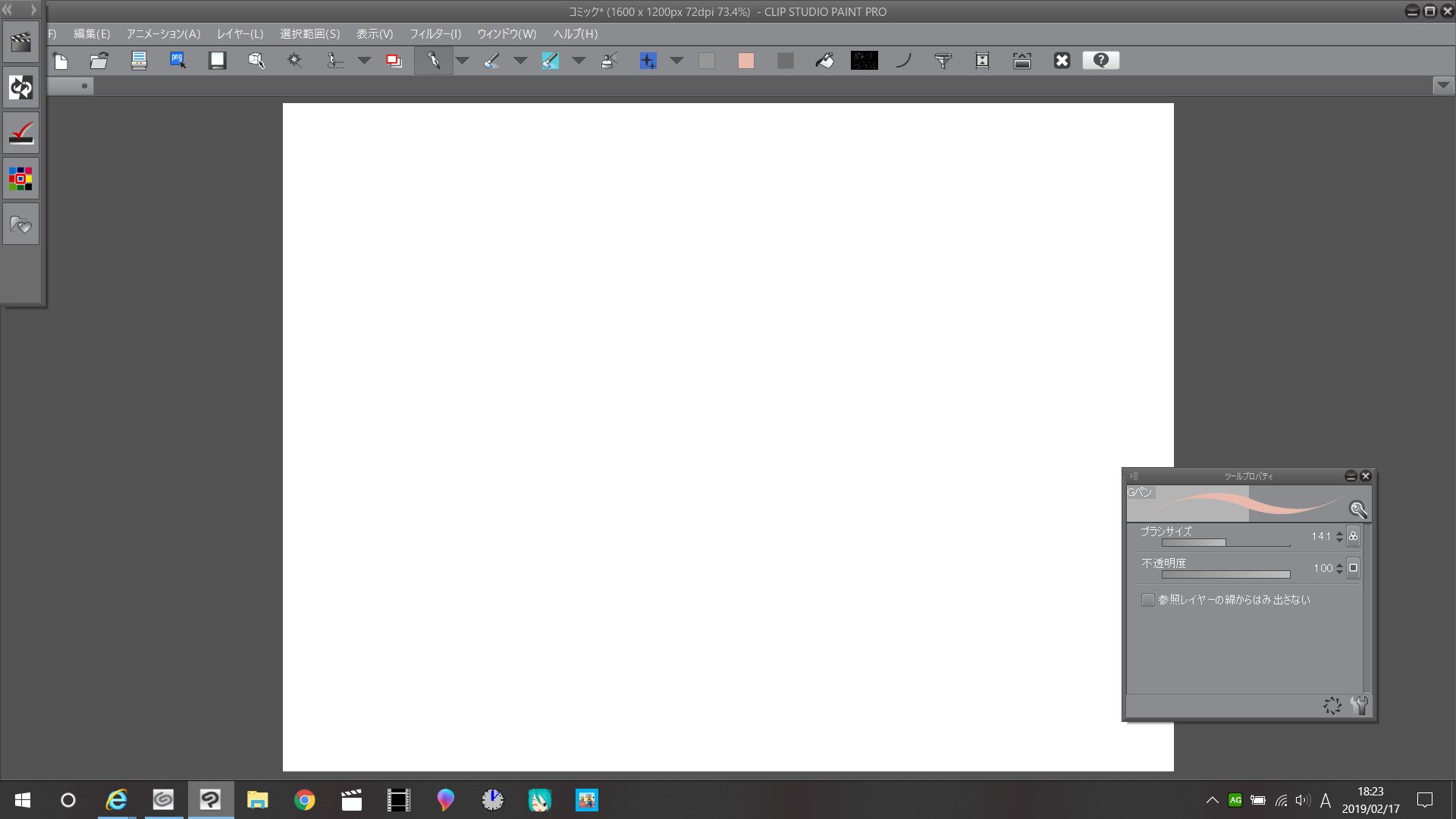Click the PNG export icon

(x=178, y=61)
